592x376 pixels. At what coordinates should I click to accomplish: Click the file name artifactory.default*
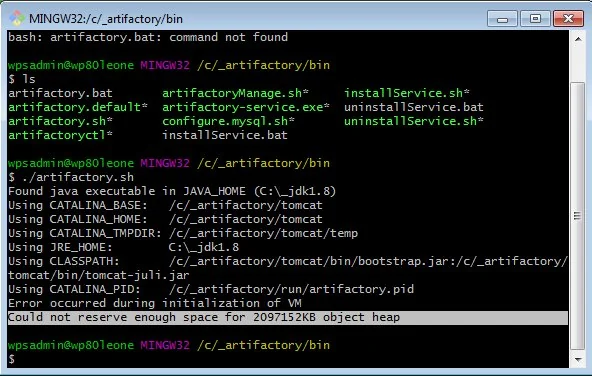(x=78, y=107)
